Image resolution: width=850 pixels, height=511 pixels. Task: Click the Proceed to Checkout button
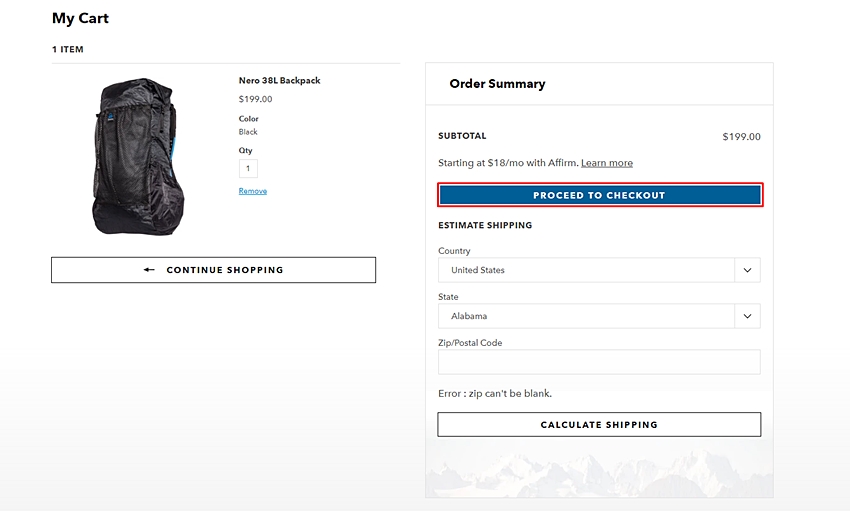pos(600,195)
